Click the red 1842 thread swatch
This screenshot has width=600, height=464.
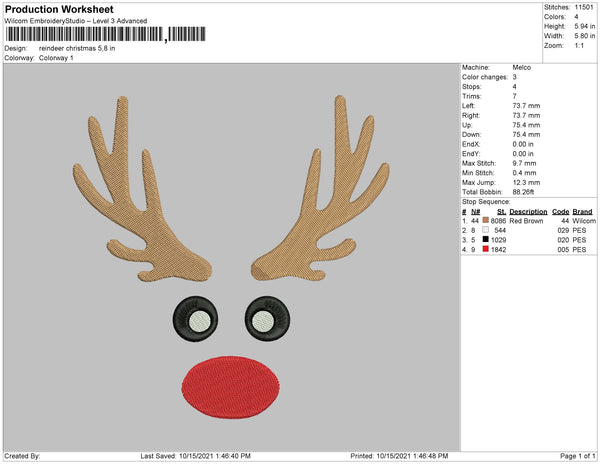pos(486,249)
